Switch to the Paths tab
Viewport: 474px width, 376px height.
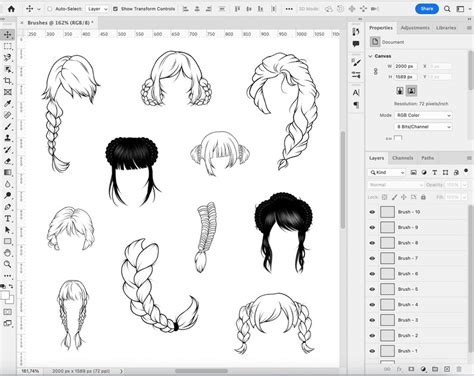(427, 158)
